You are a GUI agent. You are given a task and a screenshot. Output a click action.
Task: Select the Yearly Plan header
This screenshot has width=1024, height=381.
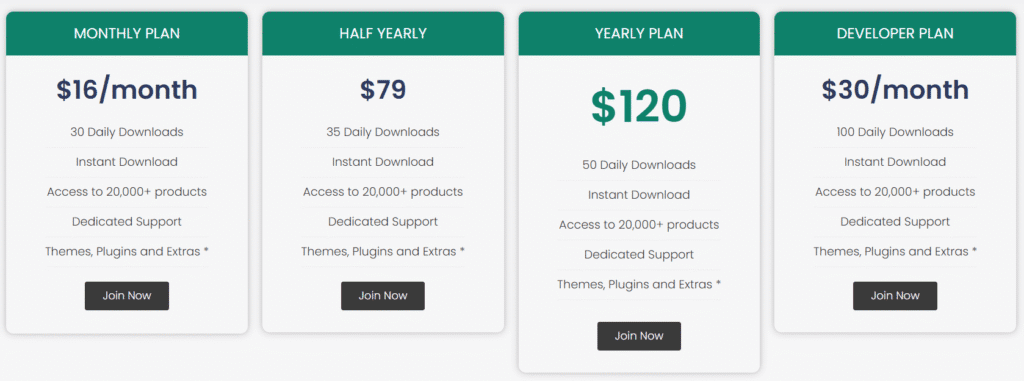pos(639,33)
